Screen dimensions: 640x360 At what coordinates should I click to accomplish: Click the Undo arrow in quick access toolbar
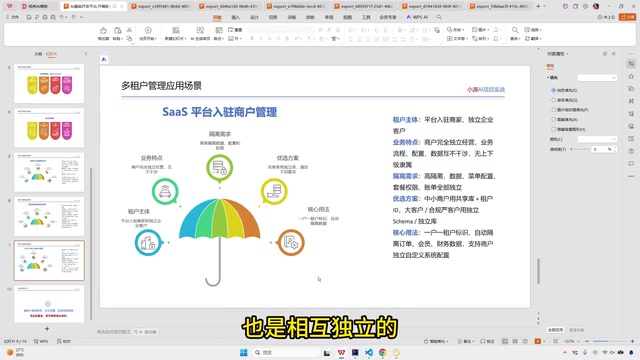click(x=62, y=17)
